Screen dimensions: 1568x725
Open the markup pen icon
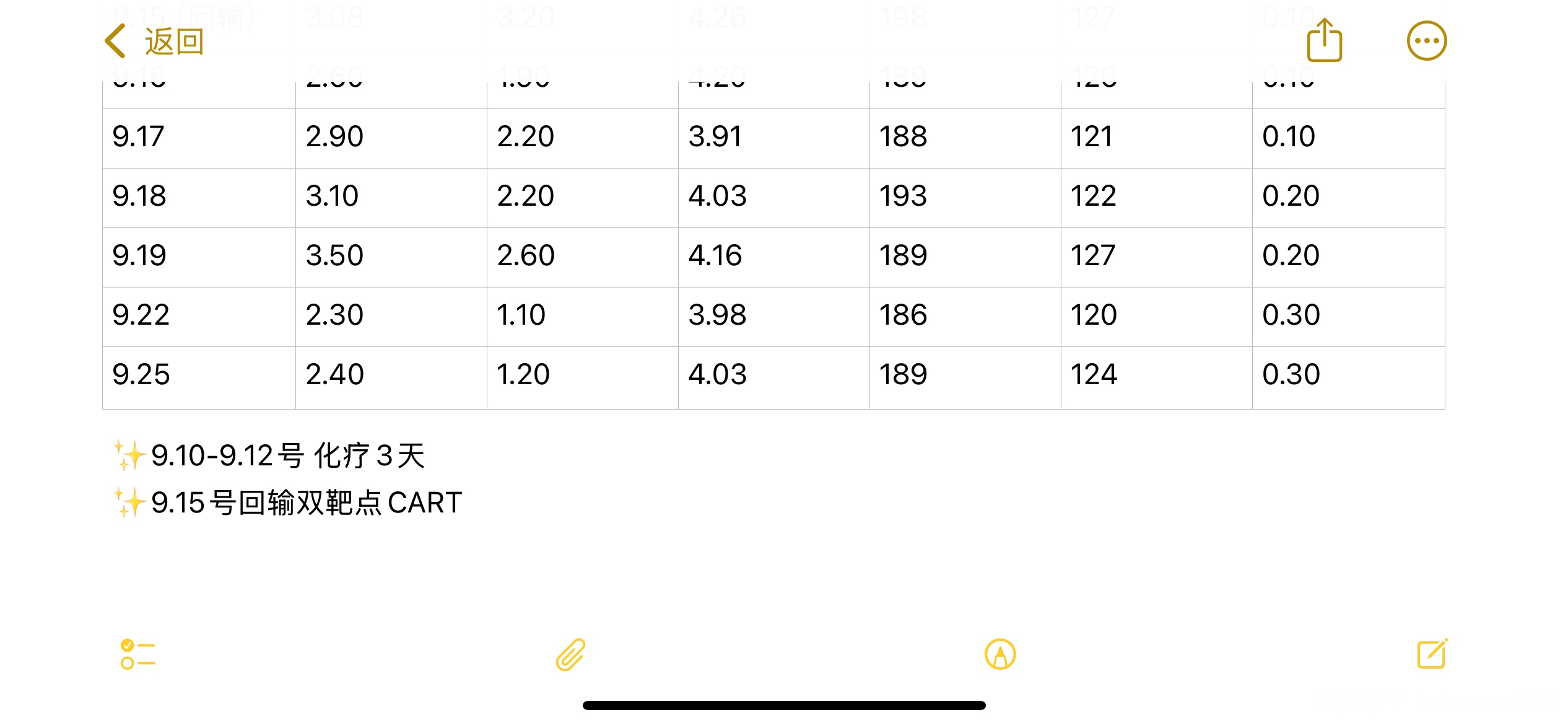coord(1000,654)
